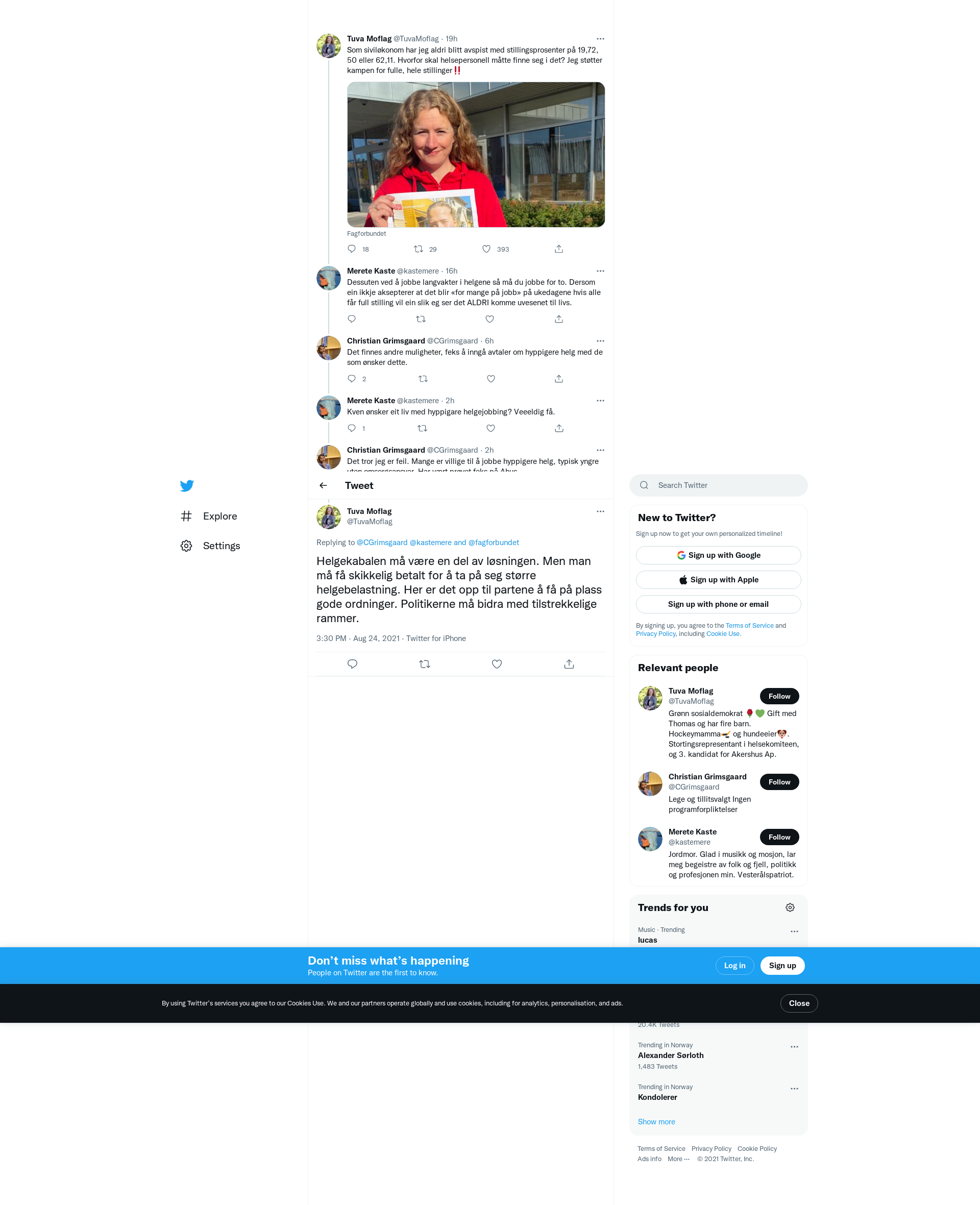Open more options on the main tweet
Image resolution: width=980 pixels, height=1205 pixels.
coord(600,511)
